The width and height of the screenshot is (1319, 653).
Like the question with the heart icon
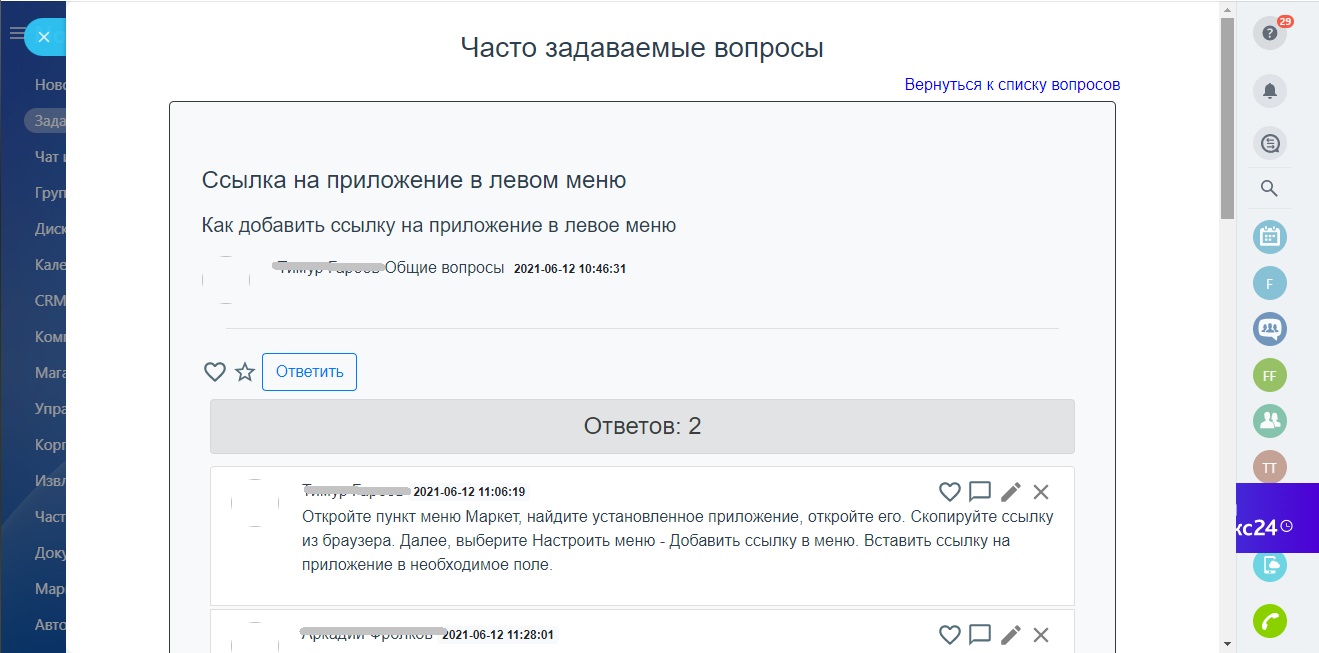215,372
